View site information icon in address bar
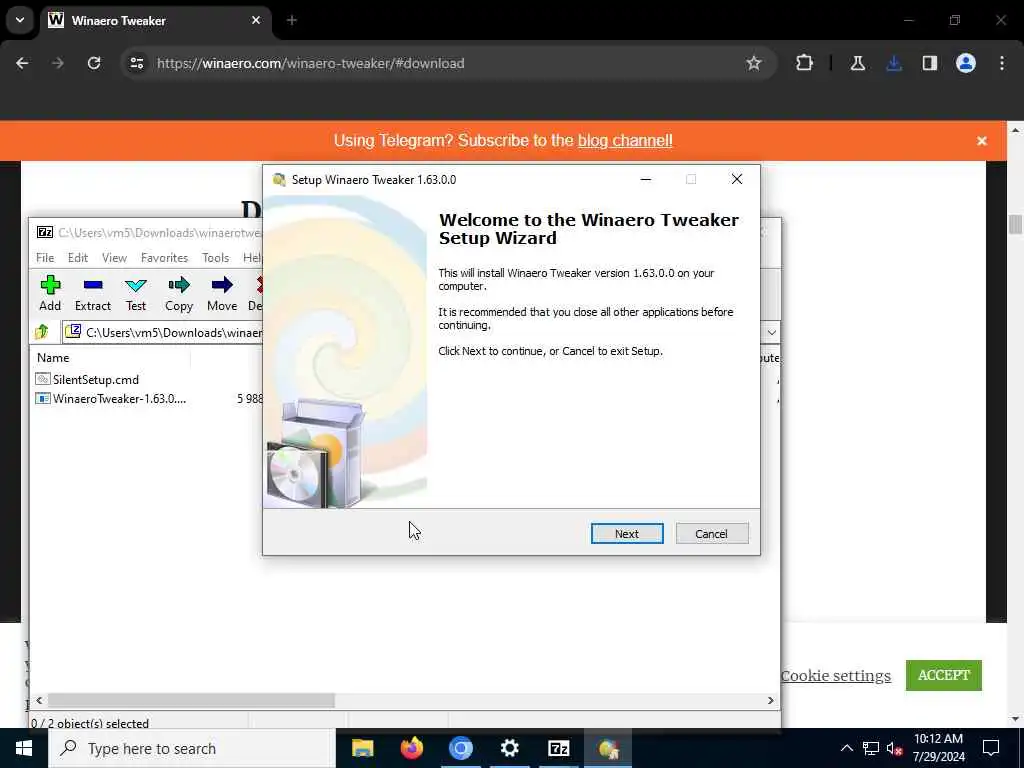The height and width of the screenshot is (768, 1024). pyautogui.click(x=136, y=63)
